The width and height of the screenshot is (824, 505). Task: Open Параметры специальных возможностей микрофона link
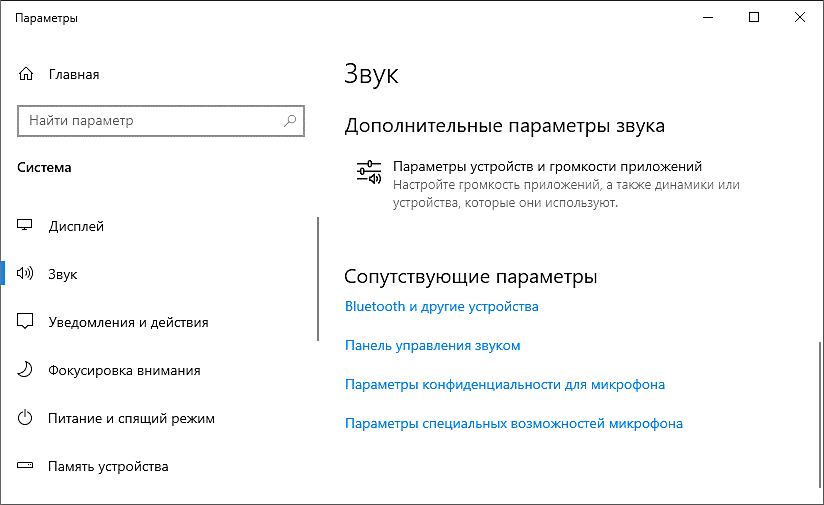coord(513,423)
